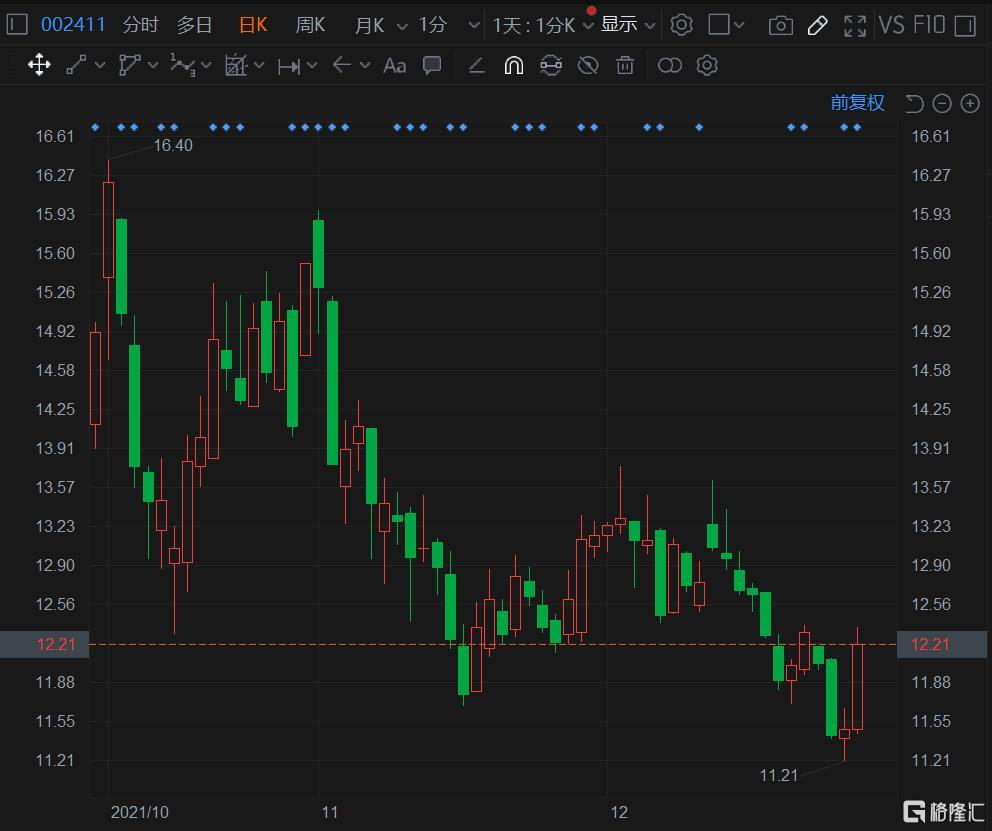Select the 日K daily candlestick tab

(x=253, y=25)
